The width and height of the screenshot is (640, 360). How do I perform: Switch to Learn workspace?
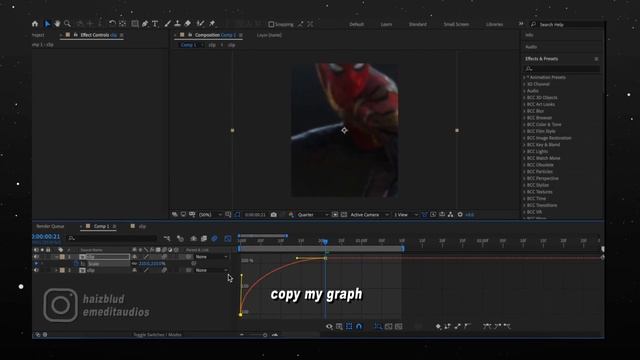coord(386,24)
